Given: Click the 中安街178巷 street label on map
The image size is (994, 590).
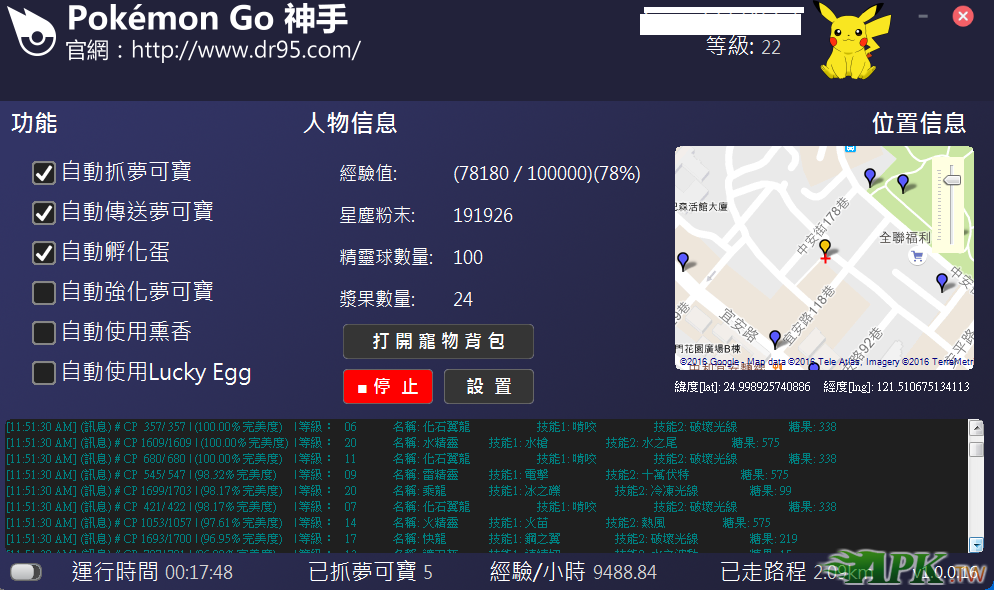Looking at the screenshot, I should 823,226.
